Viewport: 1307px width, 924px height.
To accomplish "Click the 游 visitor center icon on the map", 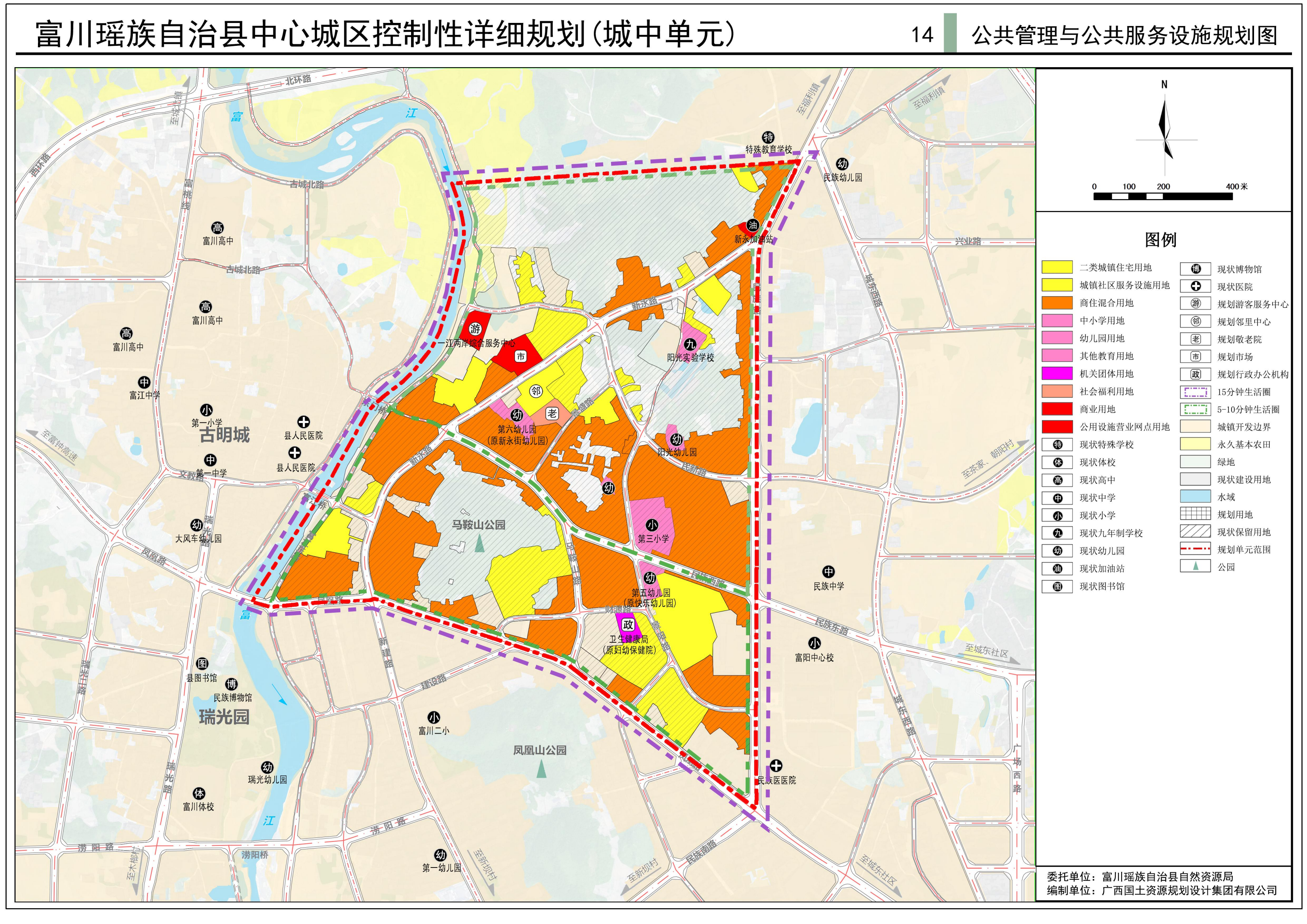I will (x=475, y=329).
